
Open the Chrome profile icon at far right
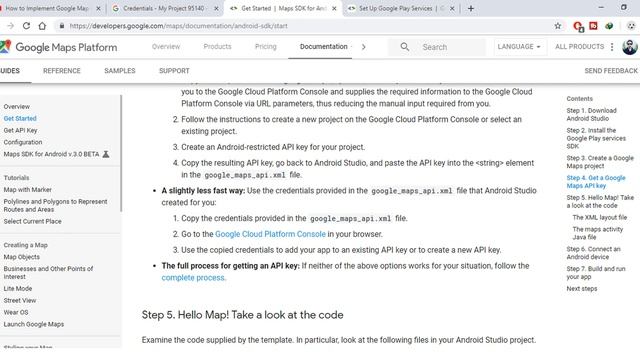[631, 26]
